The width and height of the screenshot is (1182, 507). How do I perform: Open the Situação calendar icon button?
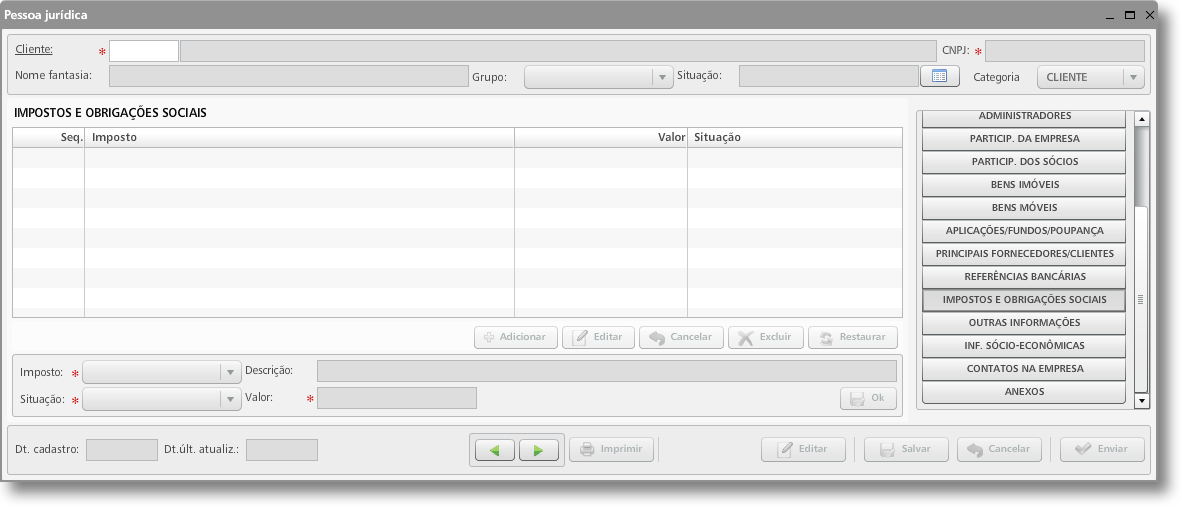(x=939, y=76)
